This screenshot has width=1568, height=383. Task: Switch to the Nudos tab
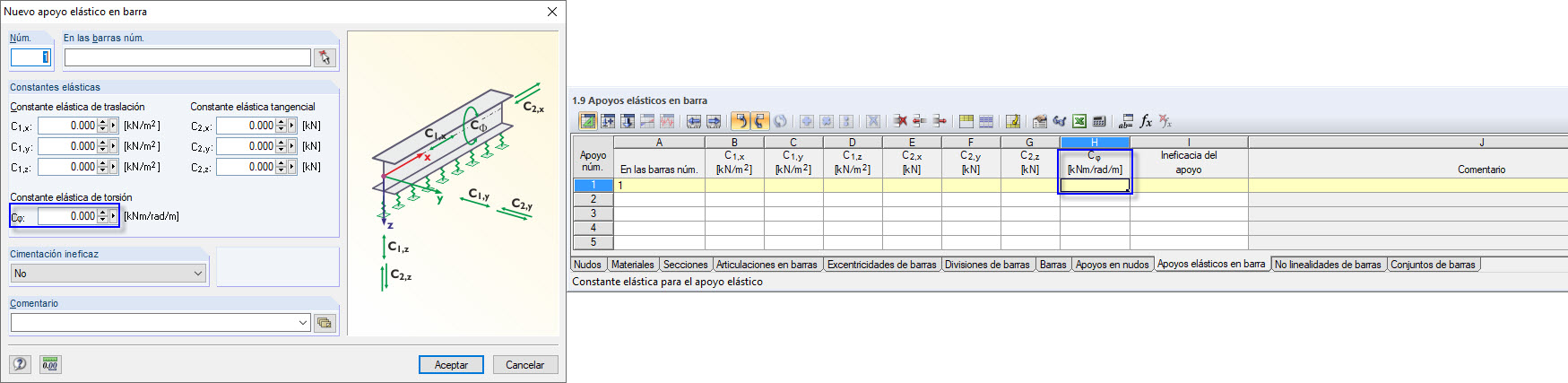pos(587,265)
